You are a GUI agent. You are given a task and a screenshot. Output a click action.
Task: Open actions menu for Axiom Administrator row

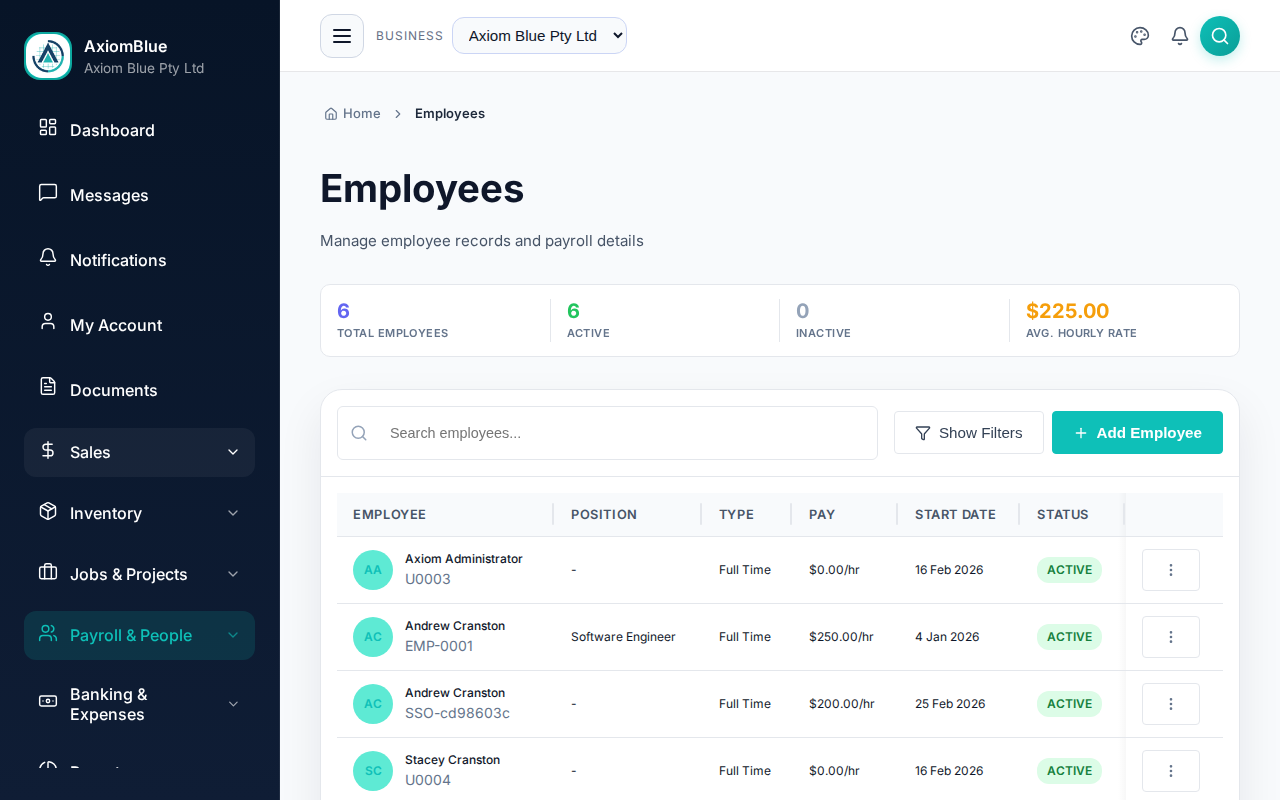1171,570
